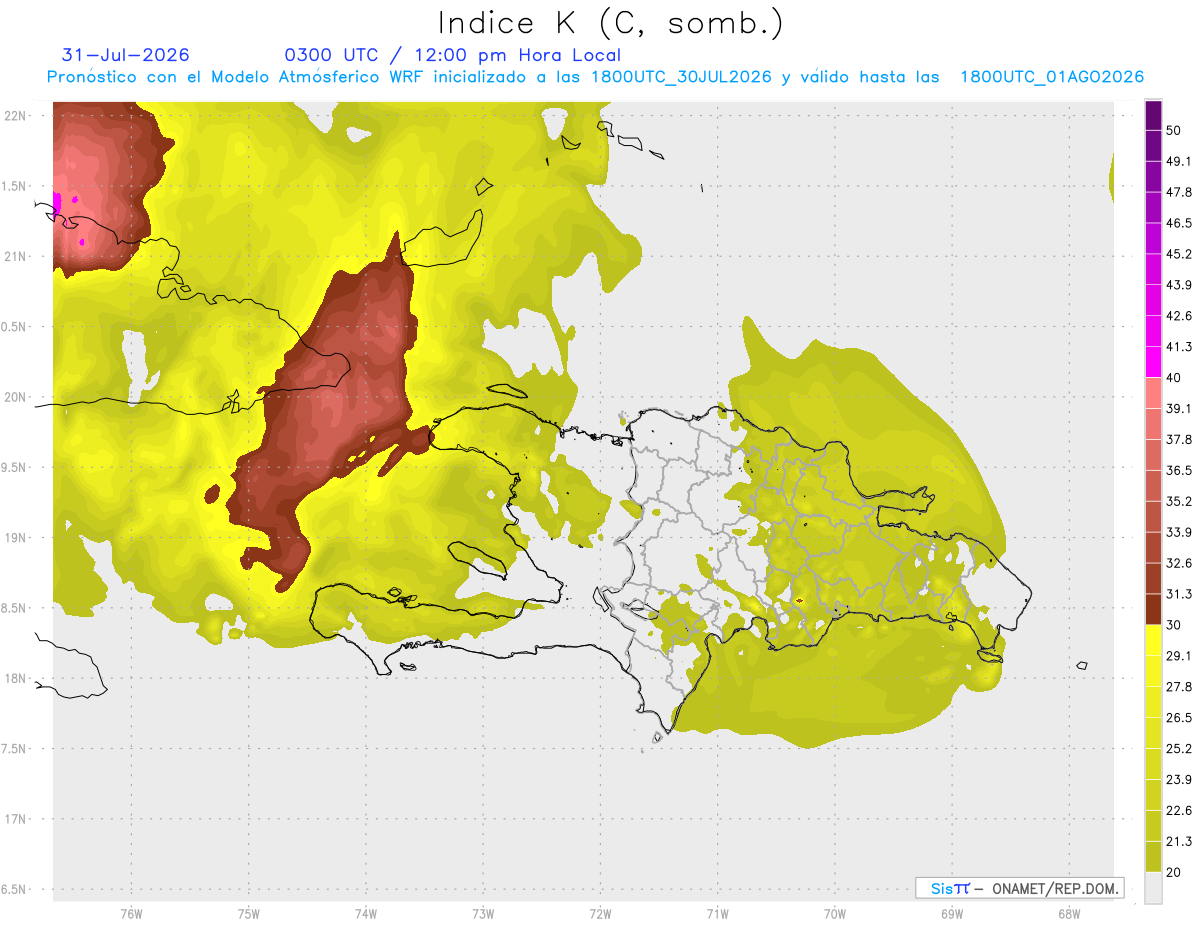Click colorbar value "42.6"
This screenshot has width=1200, height=927.
coord(1179,317)
